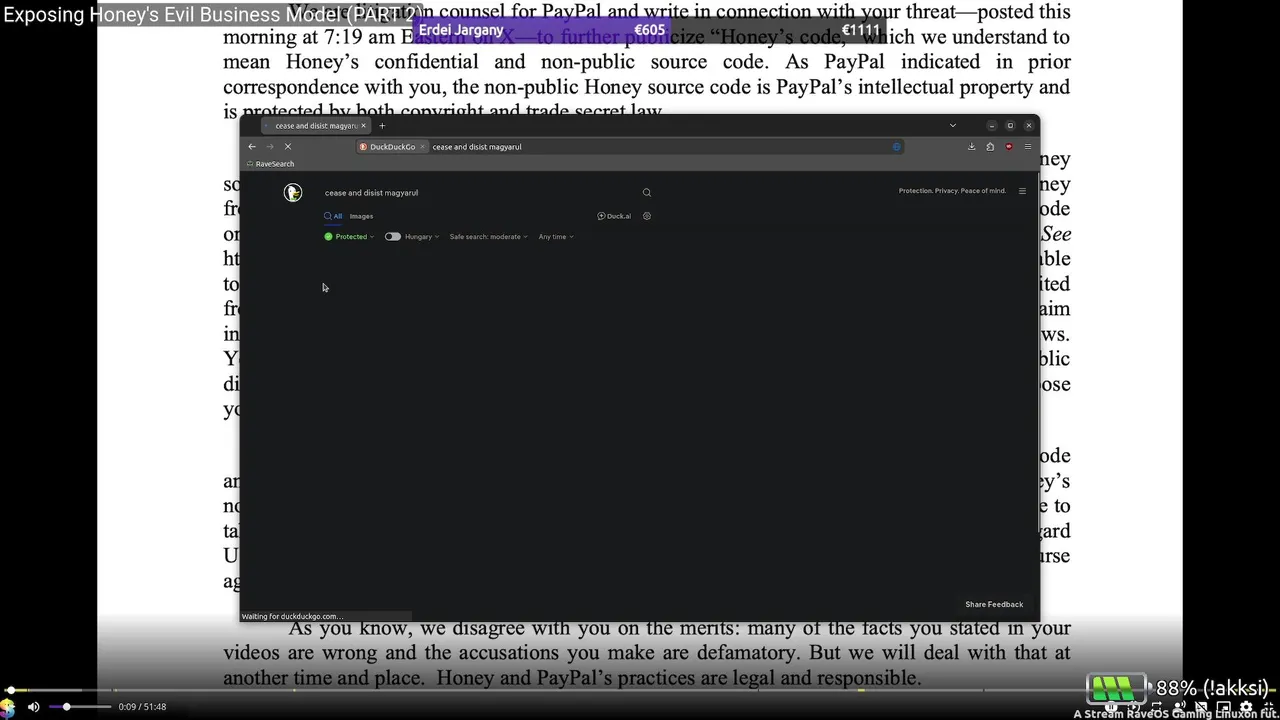The width and height of the screenshot is (1280, 720).
Task: Toggle the Hungary region switch
Action: tap(393, 237)
